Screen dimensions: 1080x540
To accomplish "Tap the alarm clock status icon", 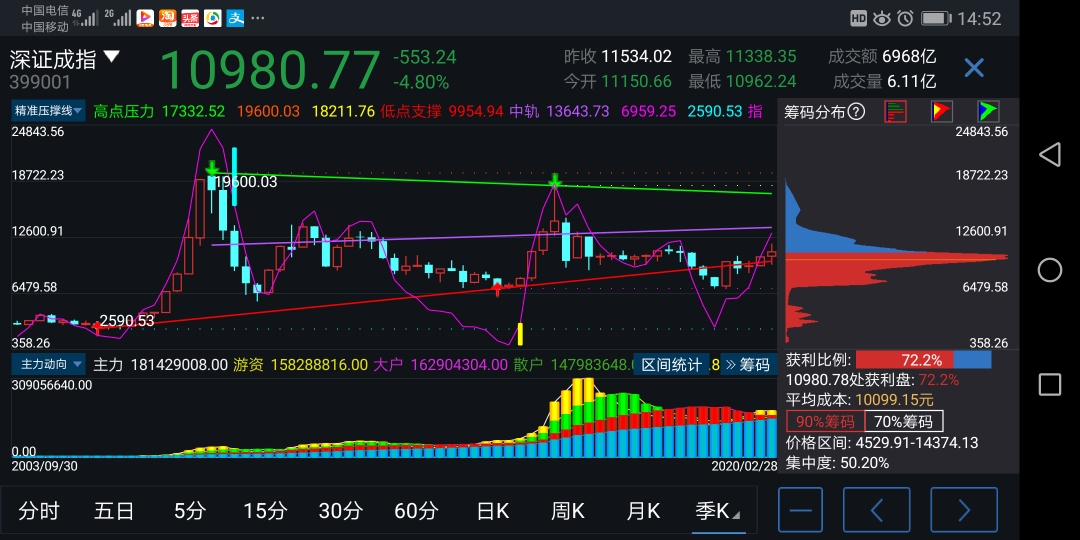I will pyautogui.click(x=905, y=18).
